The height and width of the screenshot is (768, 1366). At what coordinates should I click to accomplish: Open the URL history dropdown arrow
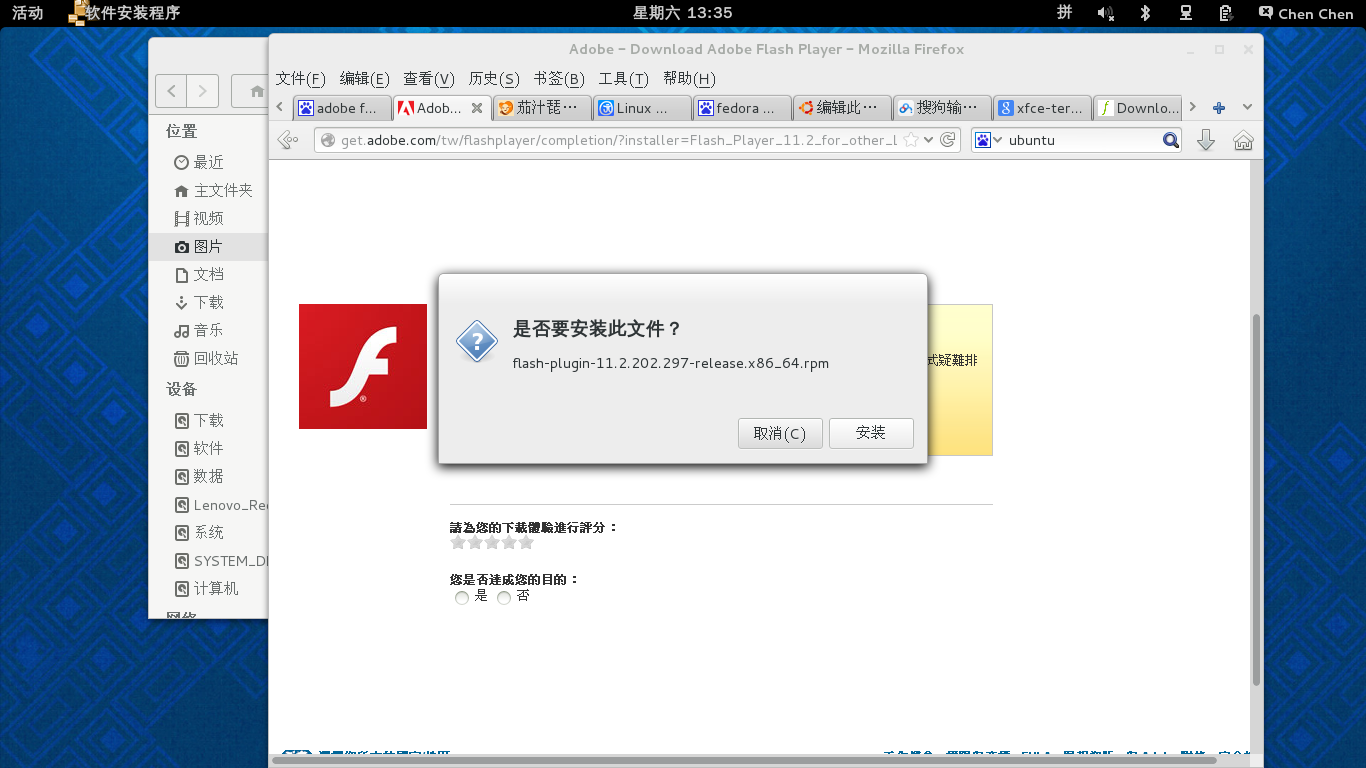(929, 140)
